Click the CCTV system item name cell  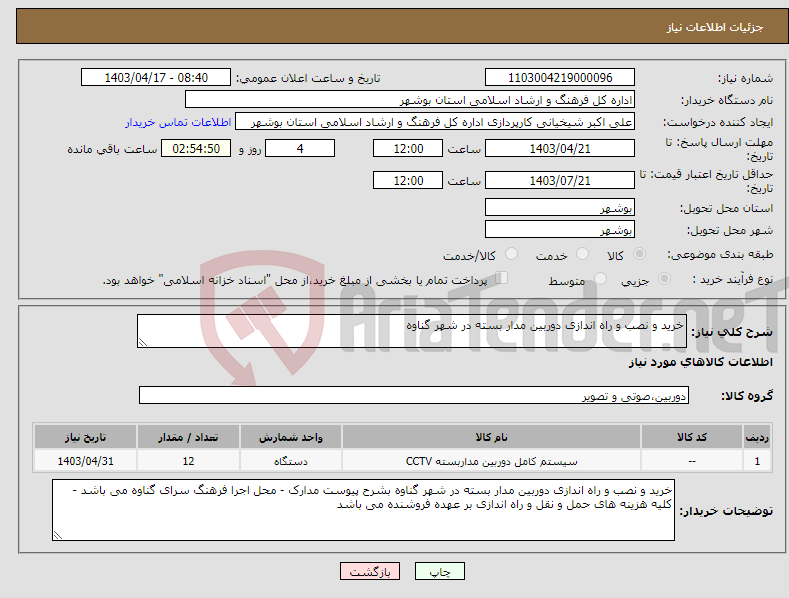[491, 461]
